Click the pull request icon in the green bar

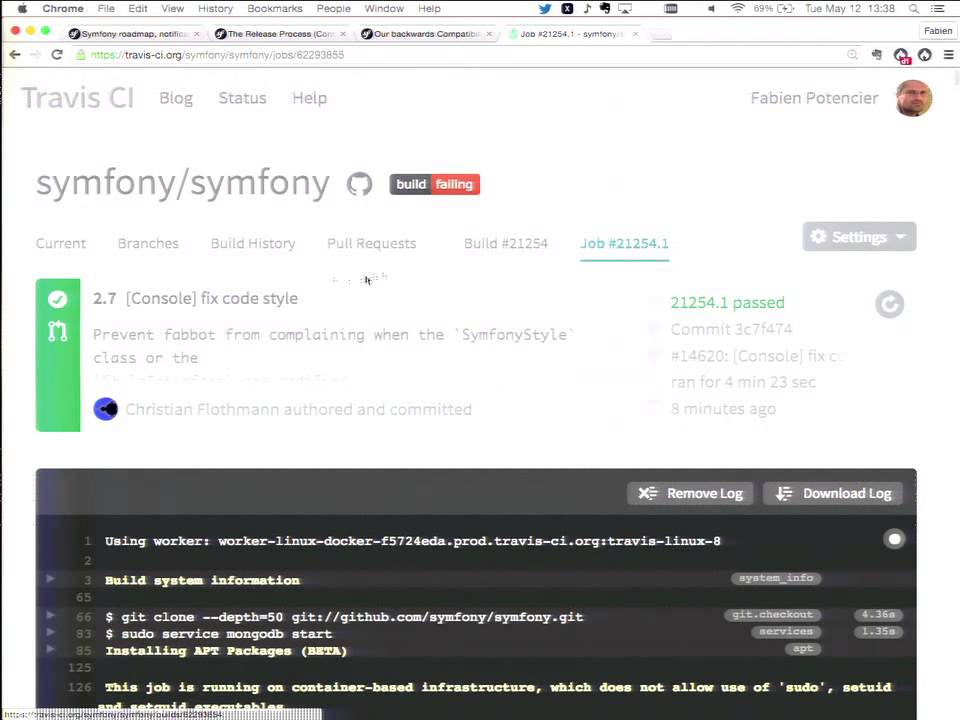(58, 331)
